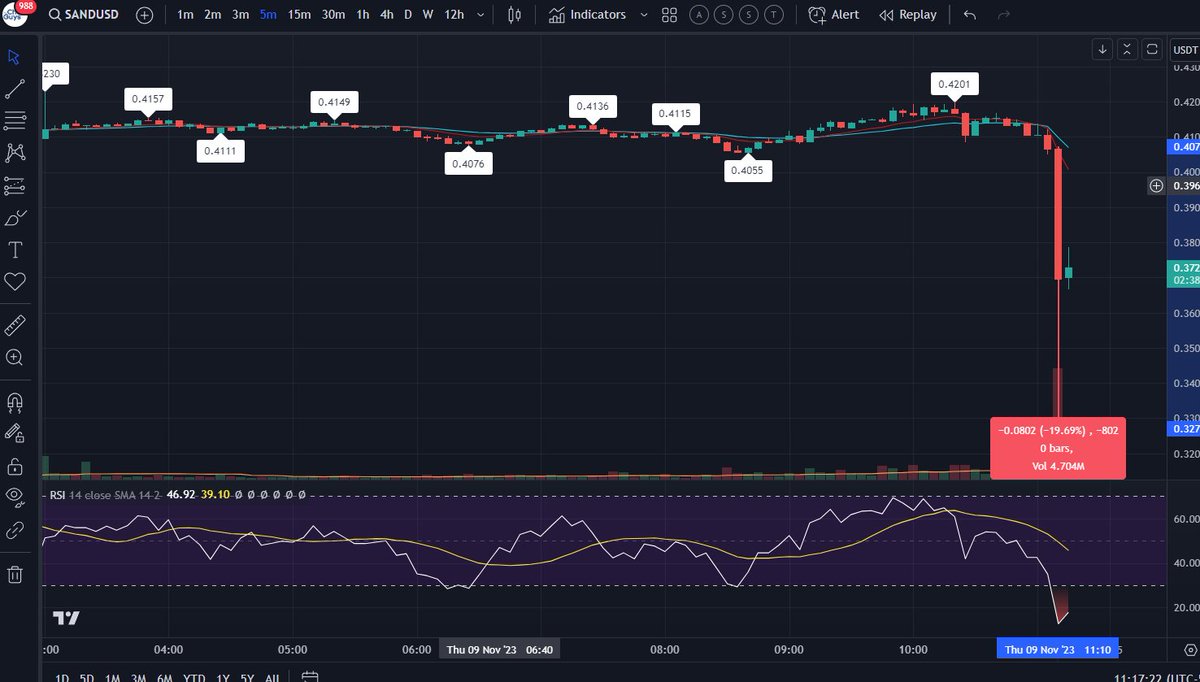Click the remove drawings trash icon
The width and height of the screenshot is (1200, 682).
pos(14,573)
